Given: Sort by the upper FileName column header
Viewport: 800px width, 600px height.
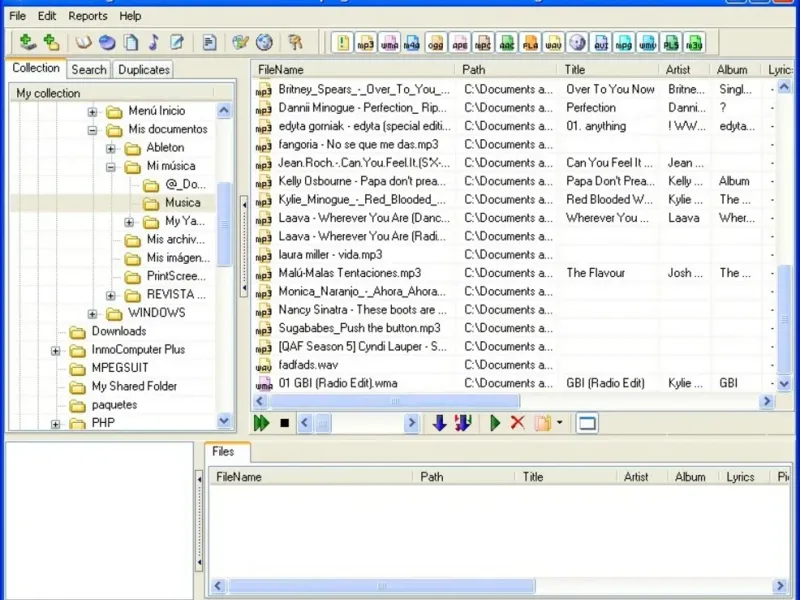Looking at the screenshot, I should click(353, 70).
